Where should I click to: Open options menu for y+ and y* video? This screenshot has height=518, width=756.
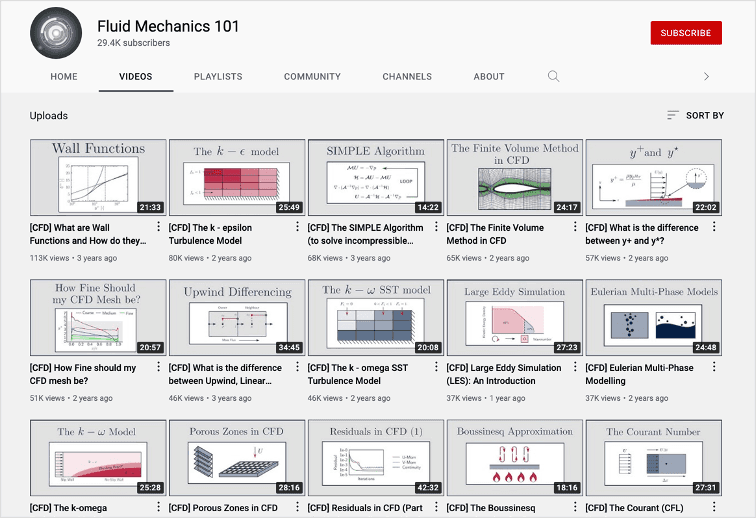[x=714, y=227]
